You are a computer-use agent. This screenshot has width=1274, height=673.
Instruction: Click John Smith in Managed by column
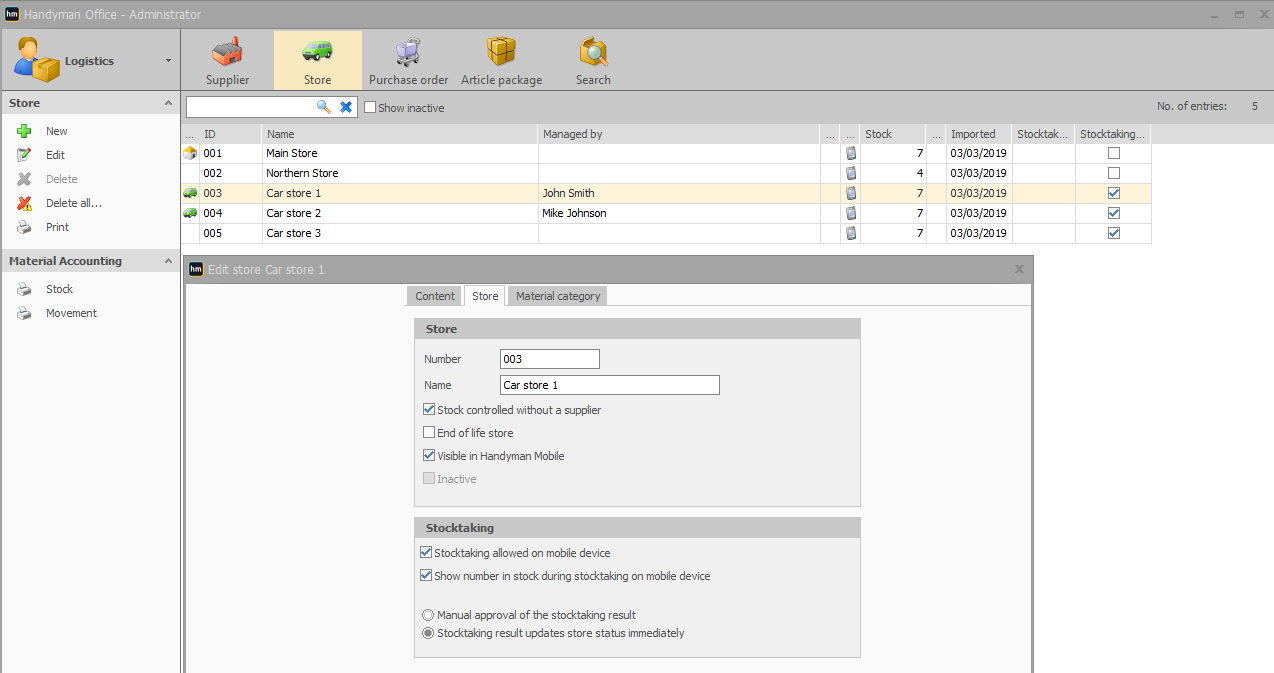[x=568, y=193]
